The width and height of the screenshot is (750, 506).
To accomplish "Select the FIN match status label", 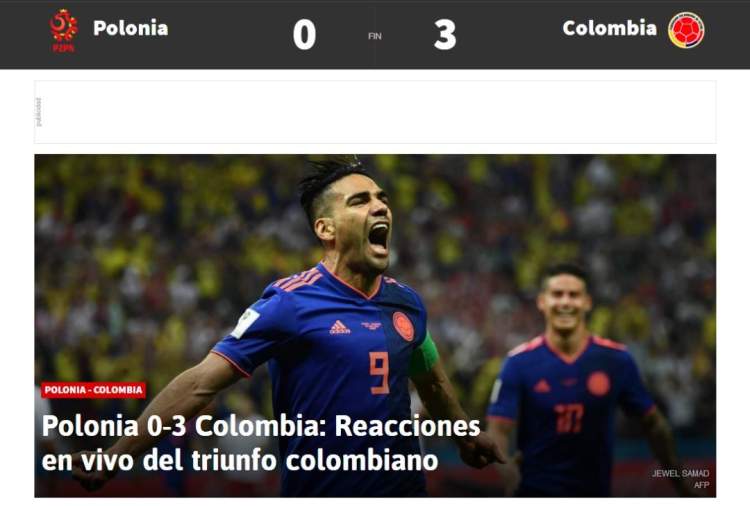I will click(x=375, y=36).
